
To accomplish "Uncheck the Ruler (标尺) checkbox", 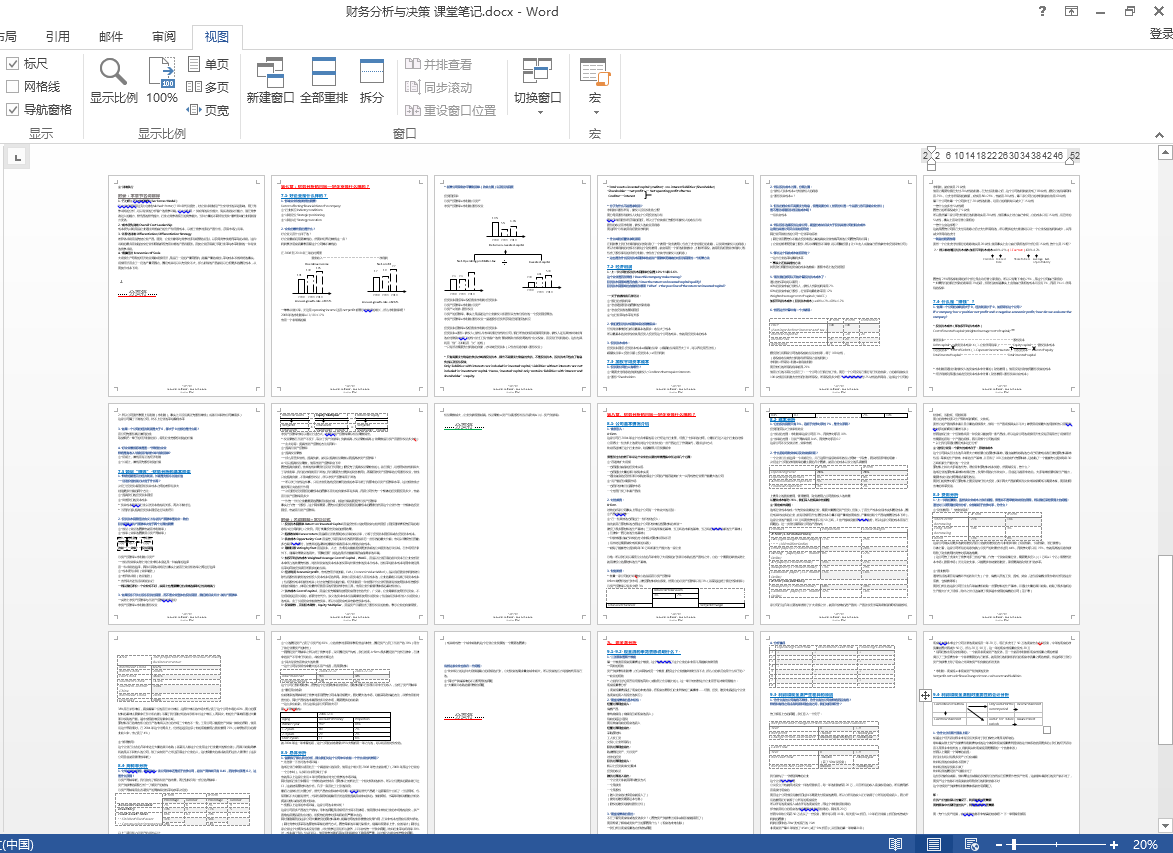I will (x=13, y=64).
